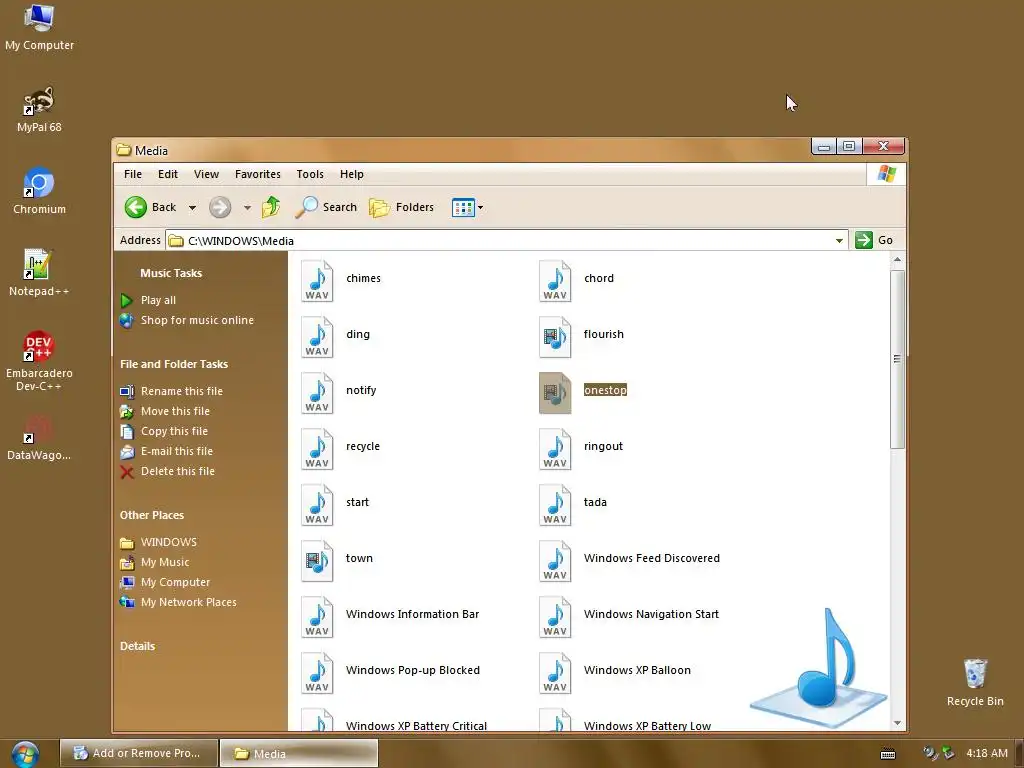The image size is (1024, 768).
Task: Select Windows Navigation Start file icon
Action: coord(555,617)
